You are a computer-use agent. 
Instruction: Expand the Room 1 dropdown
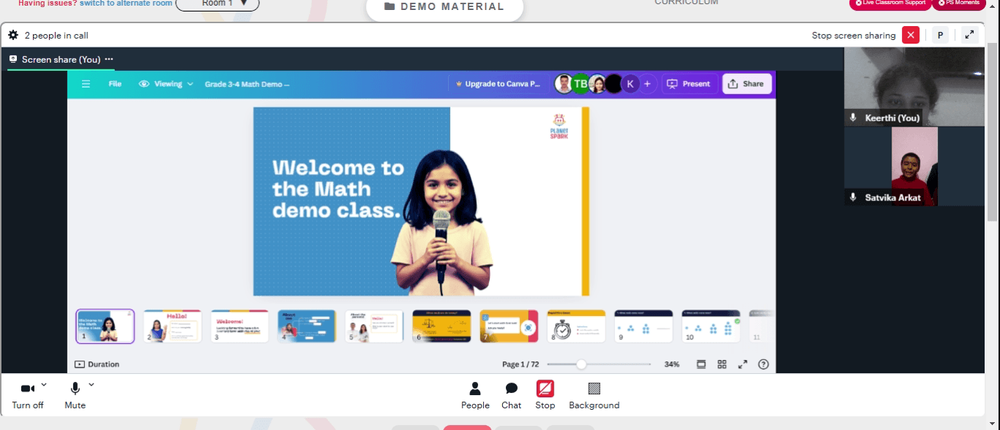[217, 4]
